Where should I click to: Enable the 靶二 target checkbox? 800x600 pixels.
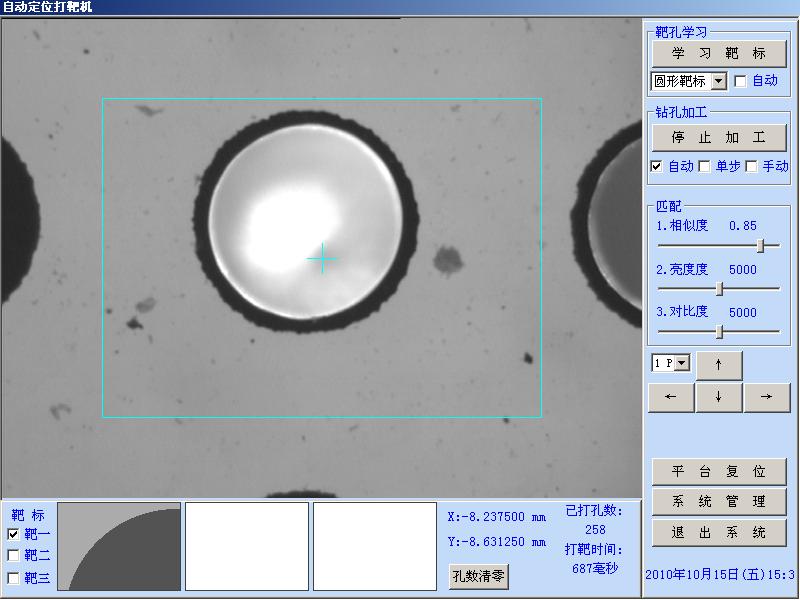point(13,555)
